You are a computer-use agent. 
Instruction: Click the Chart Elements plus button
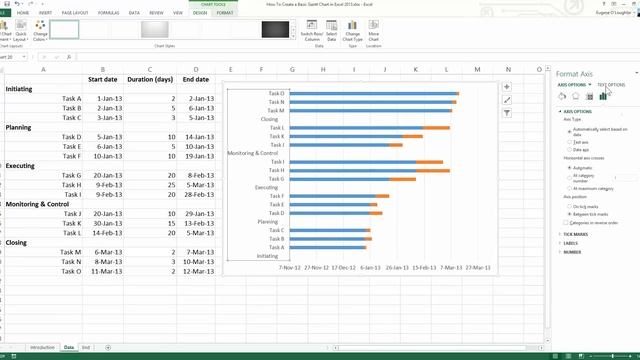coord(507,87)
